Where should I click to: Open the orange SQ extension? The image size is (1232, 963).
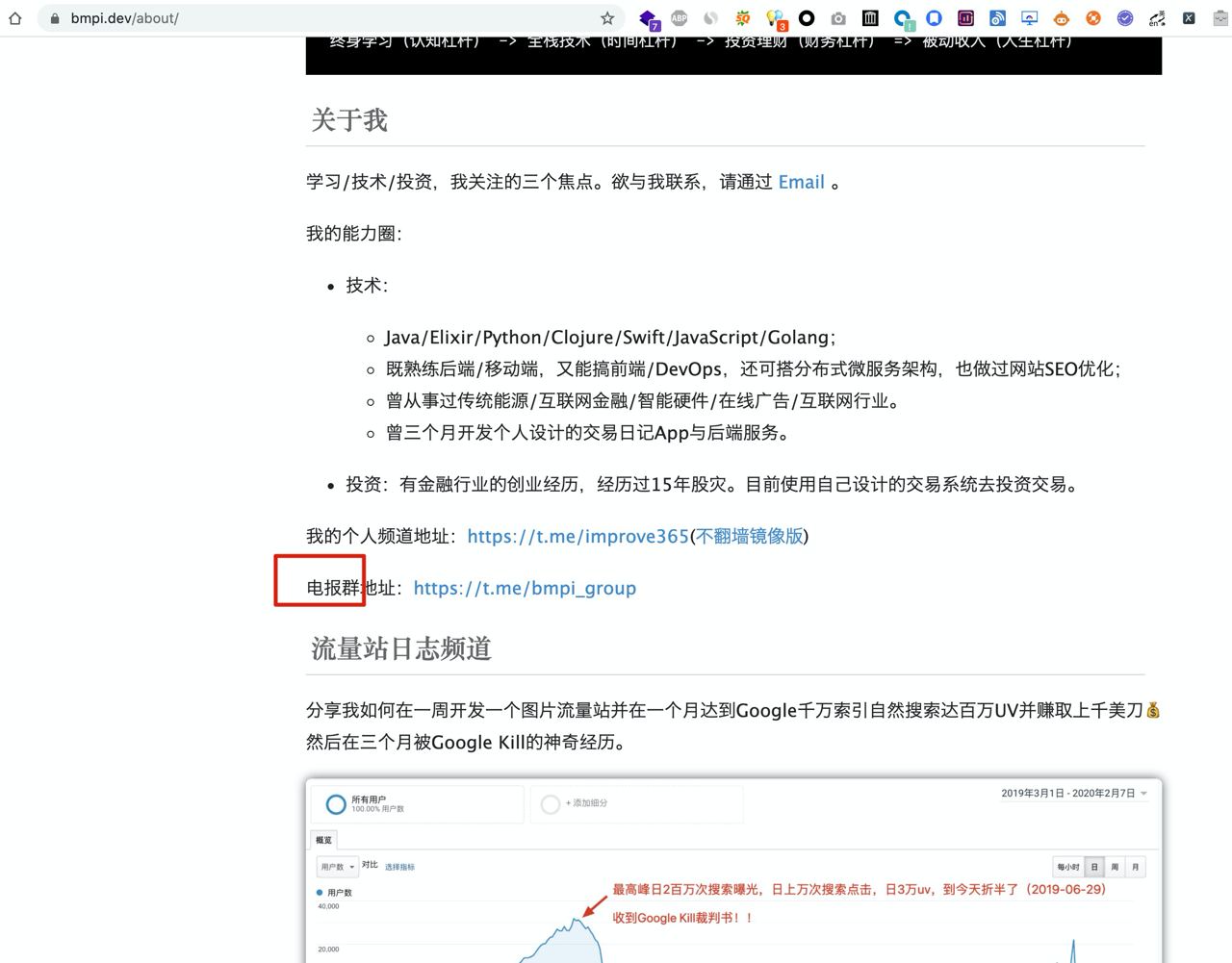coord(743,18)
